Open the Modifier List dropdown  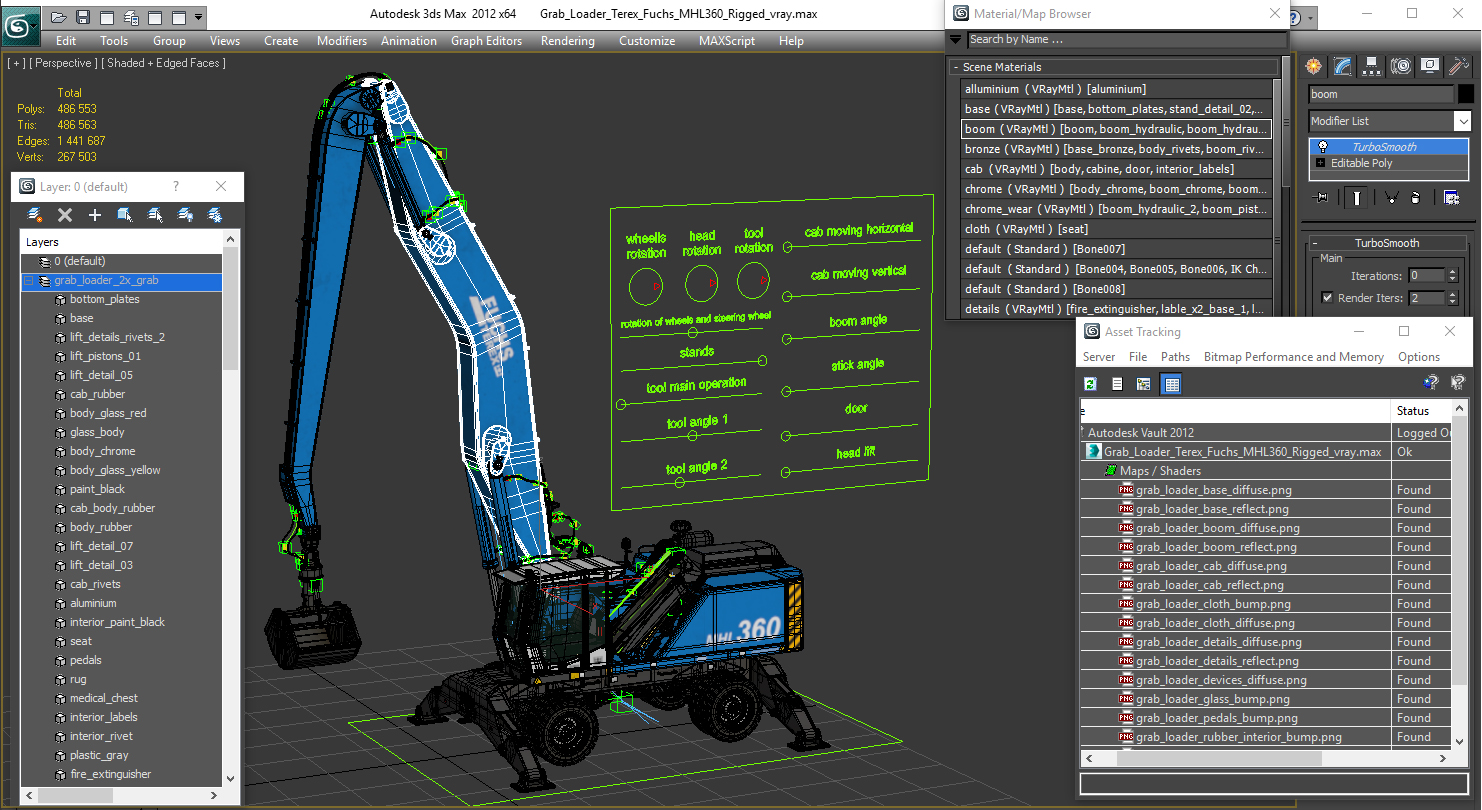[x=1463, y=121]
